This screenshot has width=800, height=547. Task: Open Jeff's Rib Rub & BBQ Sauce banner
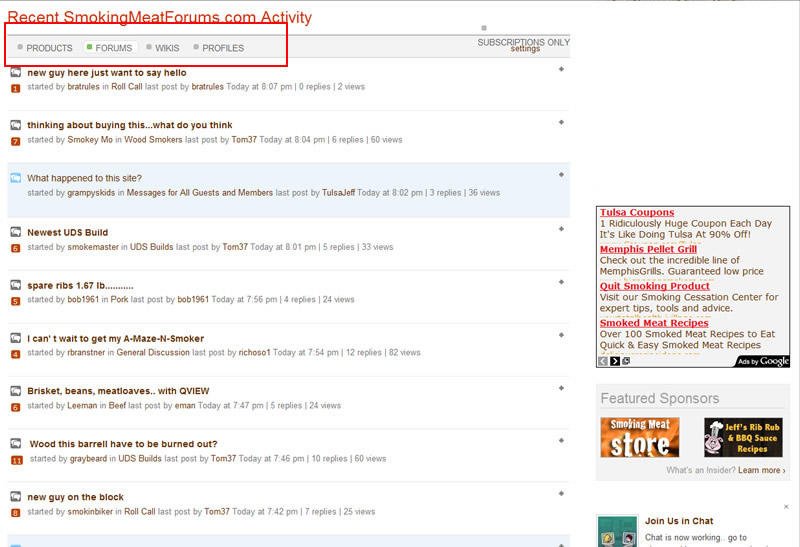click(x=743, y=438)
